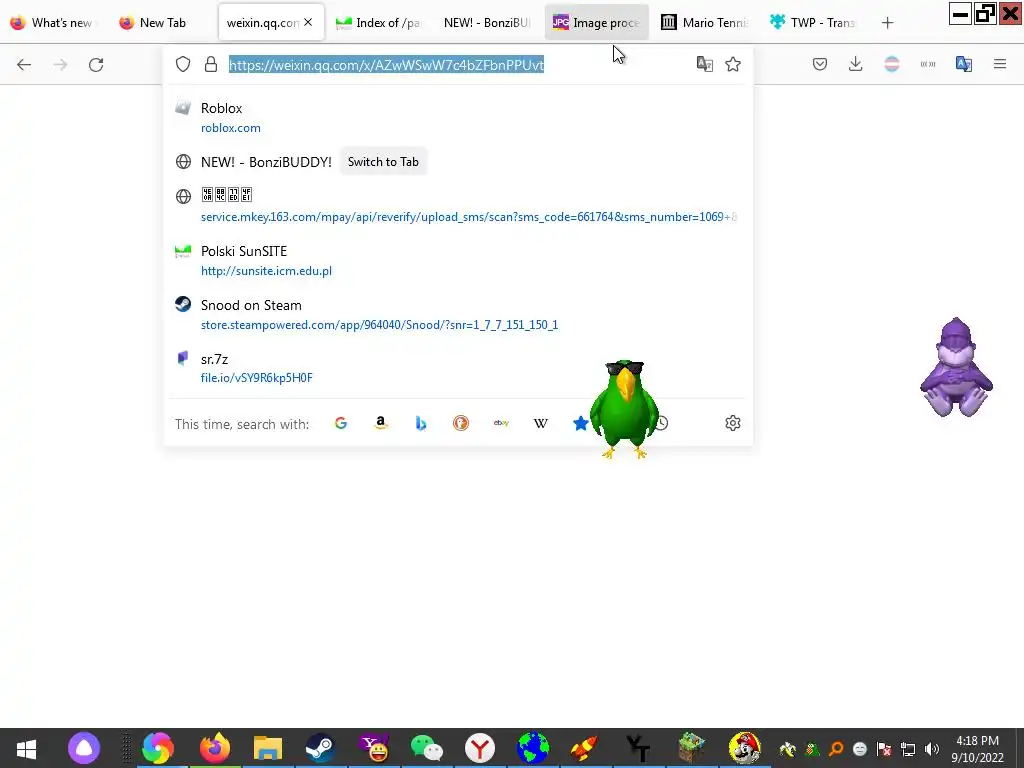Select the Roblox suggestion title
Screen dimensions: 1024x768
pos(221,108)
